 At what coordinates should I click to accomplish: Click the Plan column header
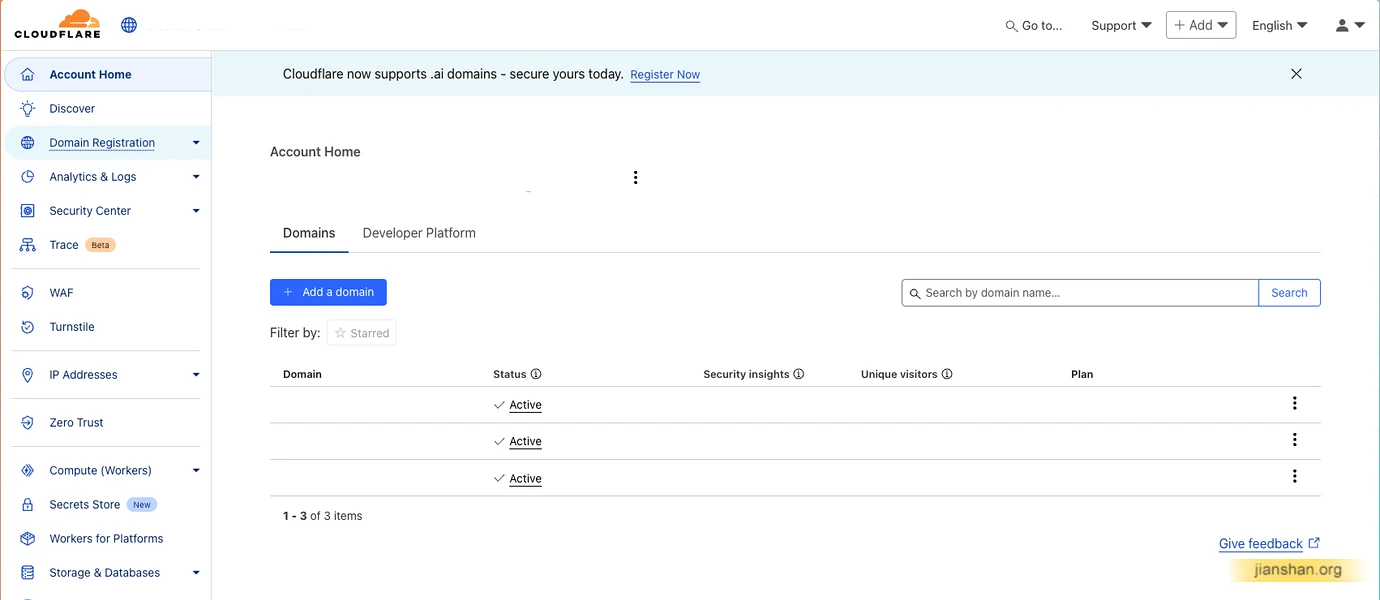point(1082,374)
